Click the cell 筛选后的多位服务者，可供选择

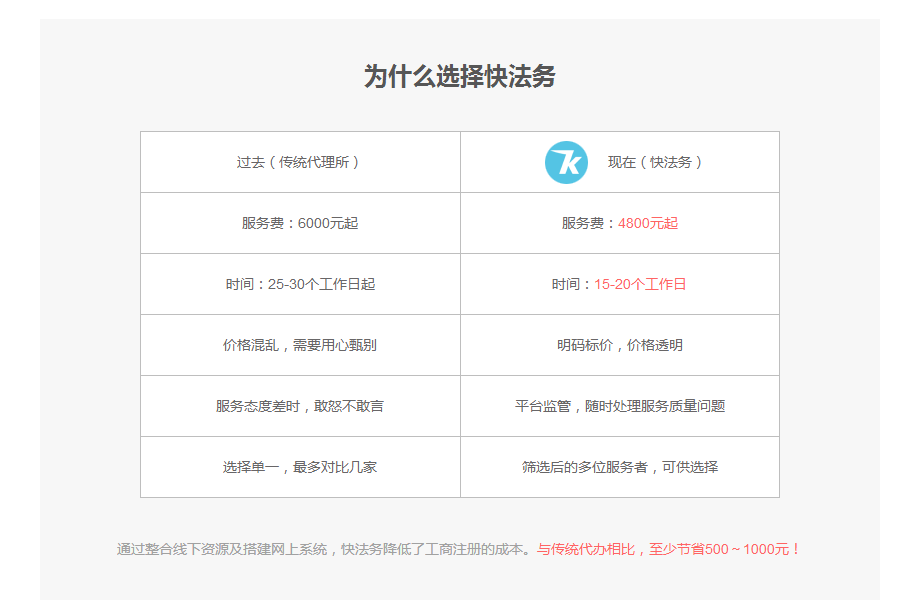pyautogui.click(x=620, y=467)
